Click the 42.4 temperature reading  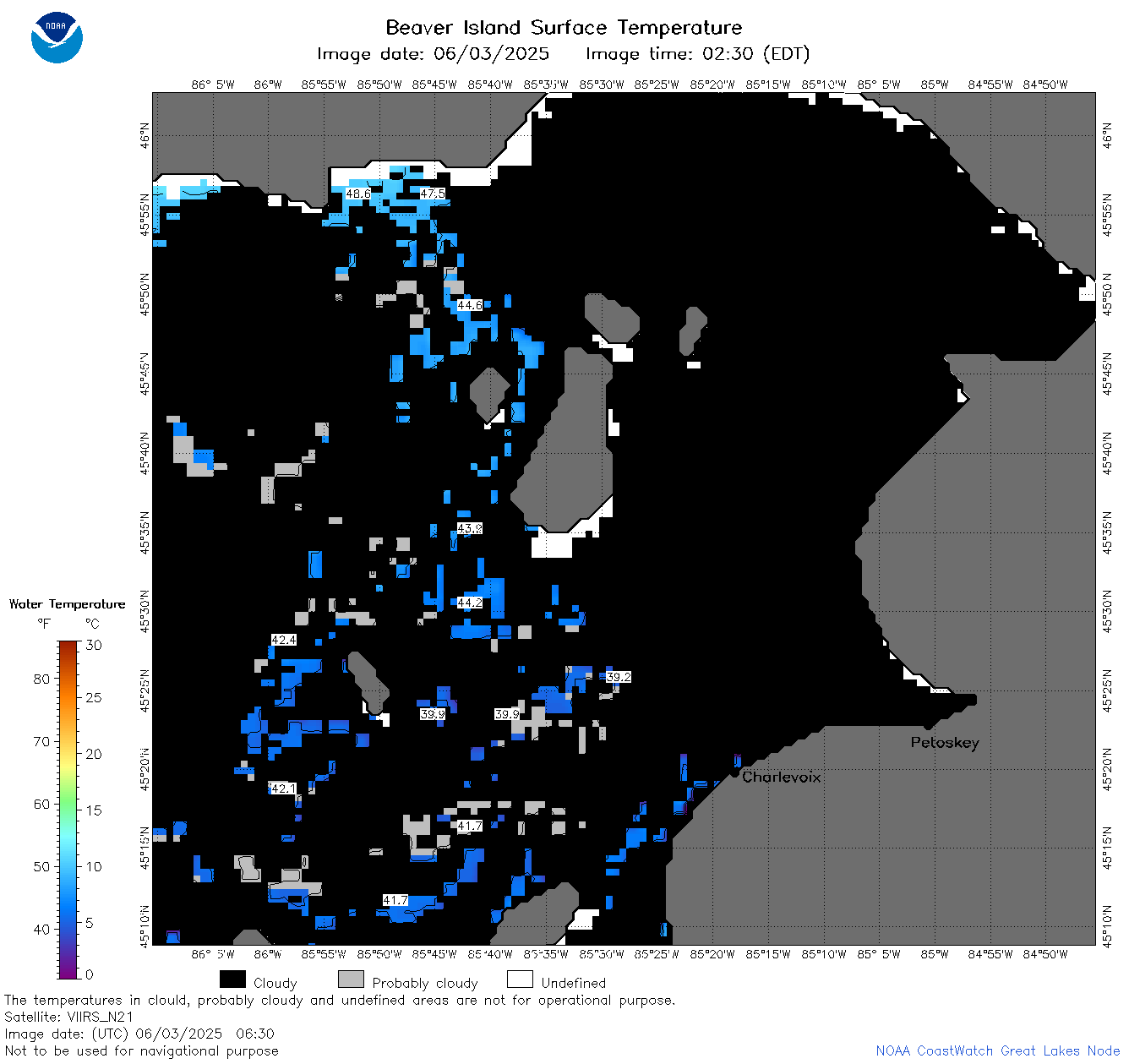284,640
